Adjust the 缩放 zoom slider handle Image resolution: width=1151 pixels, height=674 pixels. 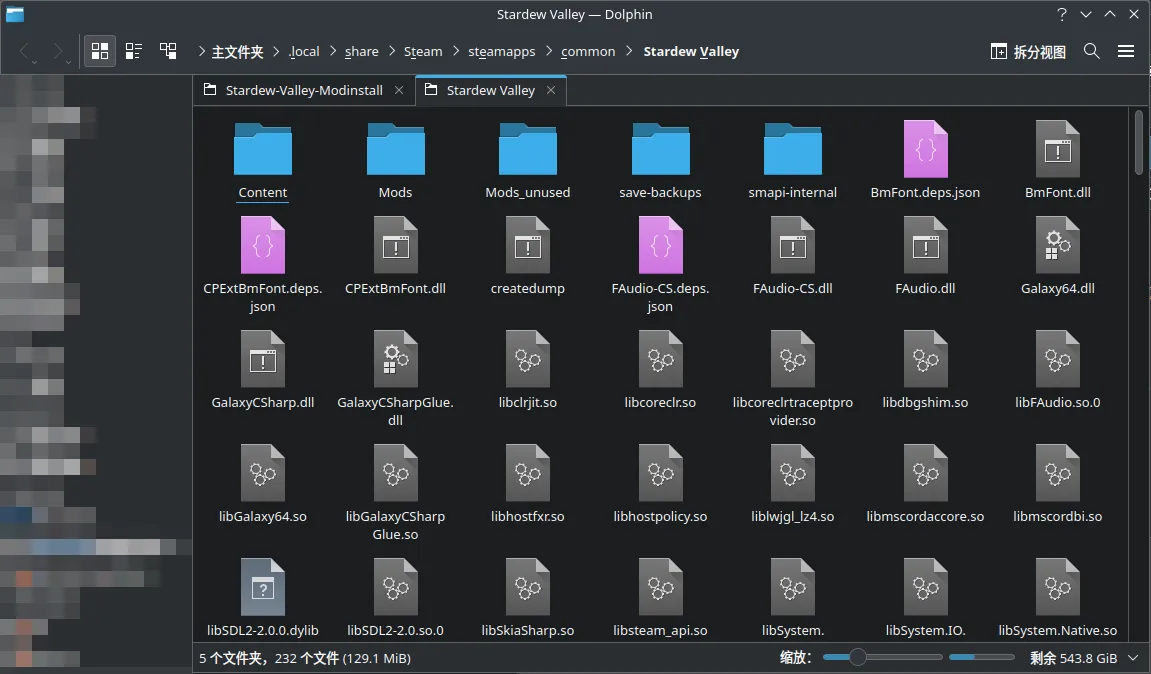(x=857, y=657)
